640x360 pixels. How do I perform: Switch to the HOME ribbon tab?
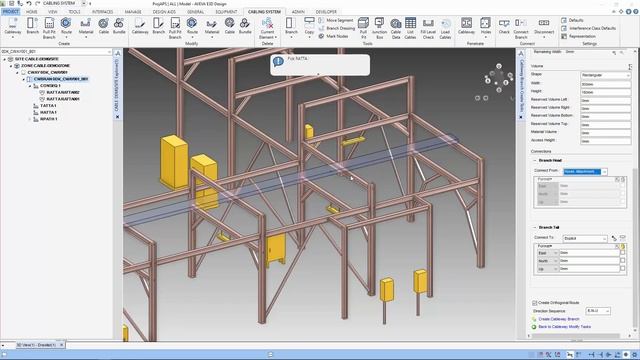point(31,12)
